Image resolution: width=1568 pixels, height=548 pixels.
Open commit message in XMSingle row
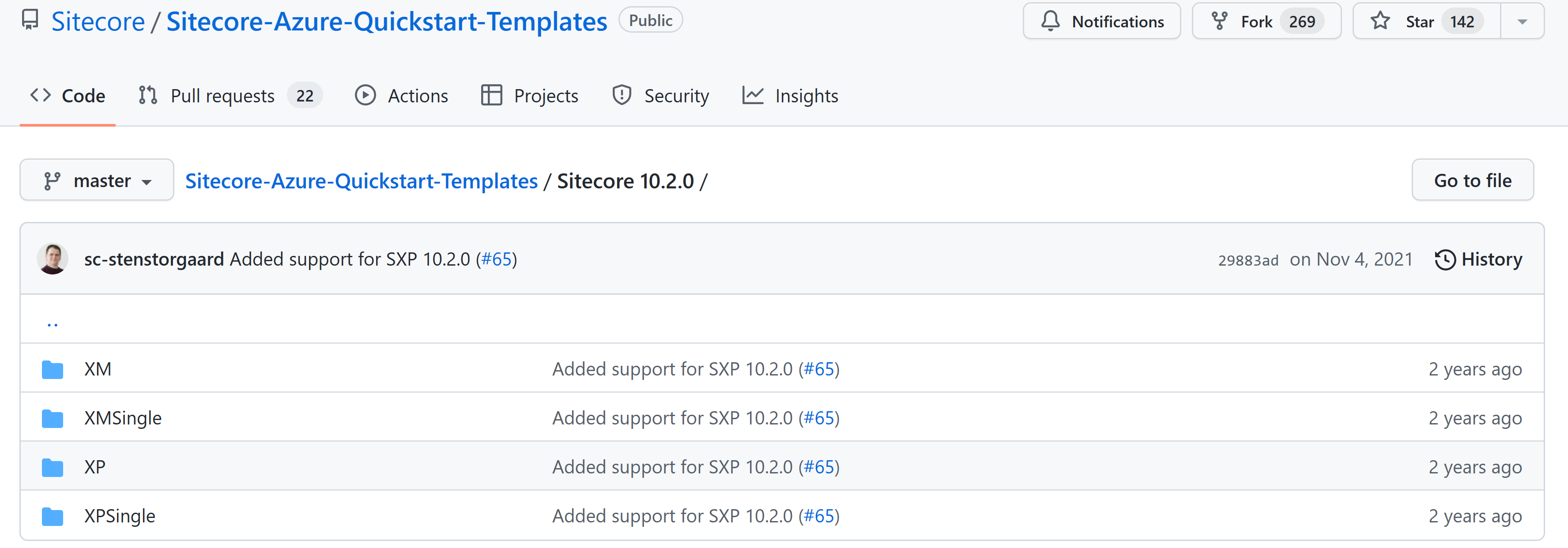[x=673, y=418]
